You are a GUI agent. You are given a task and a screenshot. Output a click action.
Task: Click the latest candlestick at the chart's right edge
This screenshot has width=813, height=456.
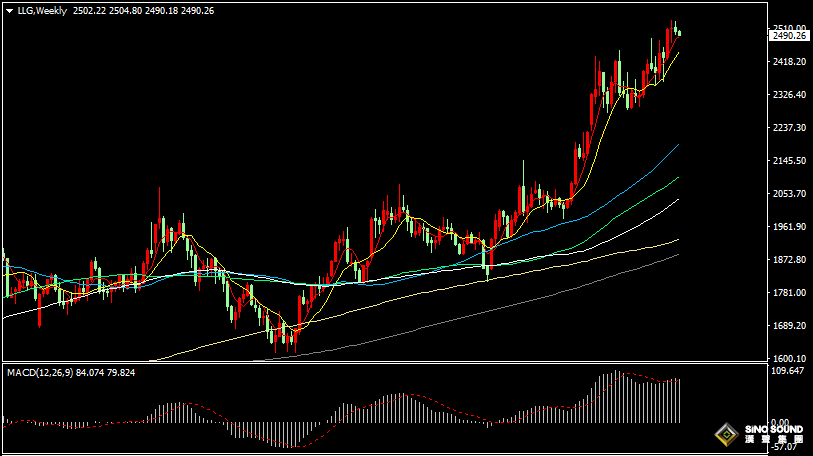tap(680, 32)
